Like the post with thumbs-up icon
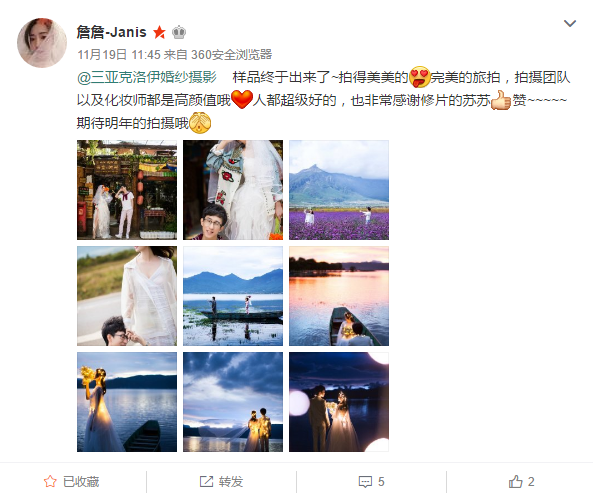The width and height of the screenshot is (593, 498). (515, 481)
